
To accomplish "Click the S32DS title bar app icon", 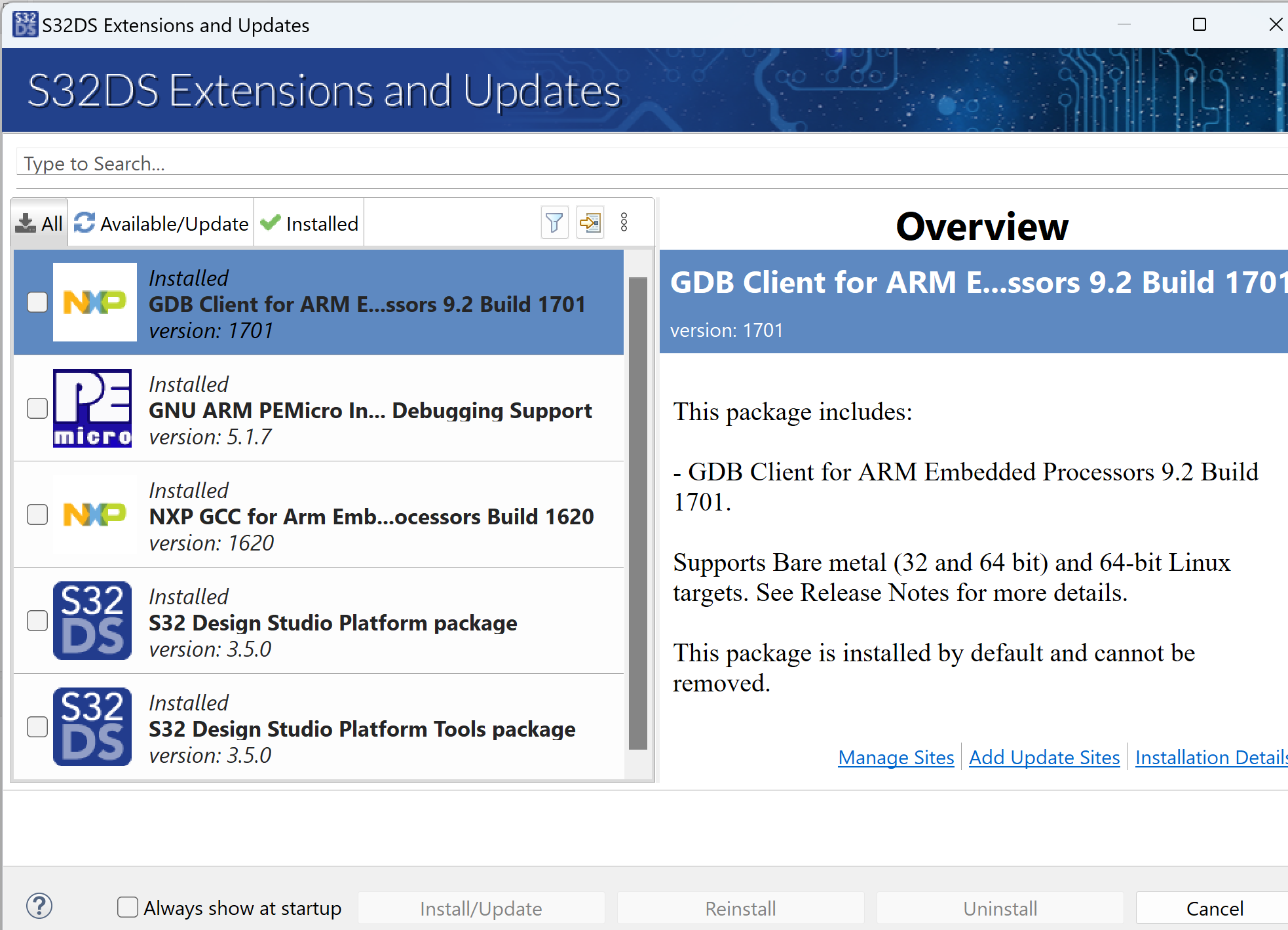I will click(25, 24).
